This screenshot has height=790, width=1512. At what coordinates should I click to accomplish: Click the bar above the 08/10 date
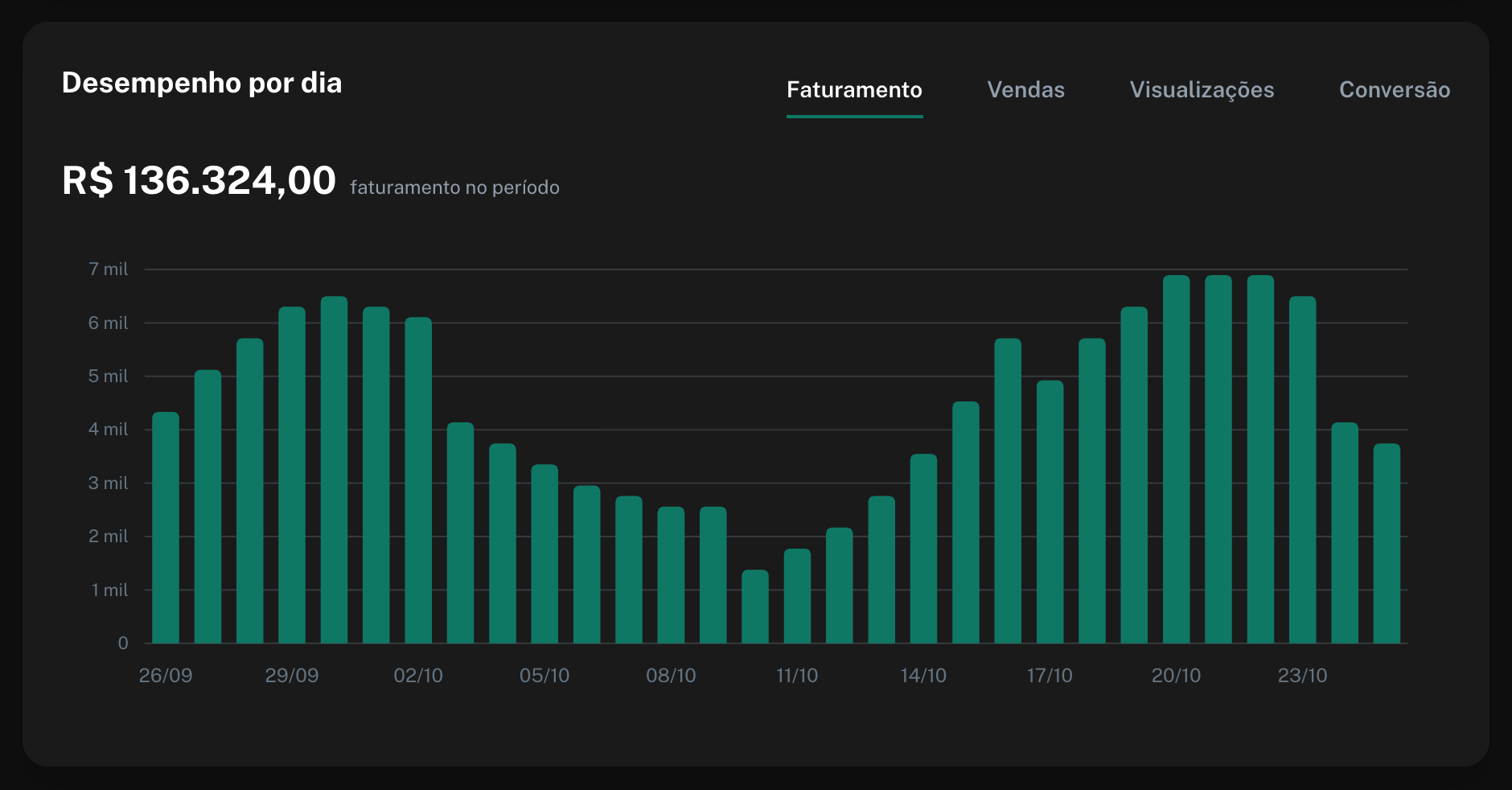coord(671,574)
